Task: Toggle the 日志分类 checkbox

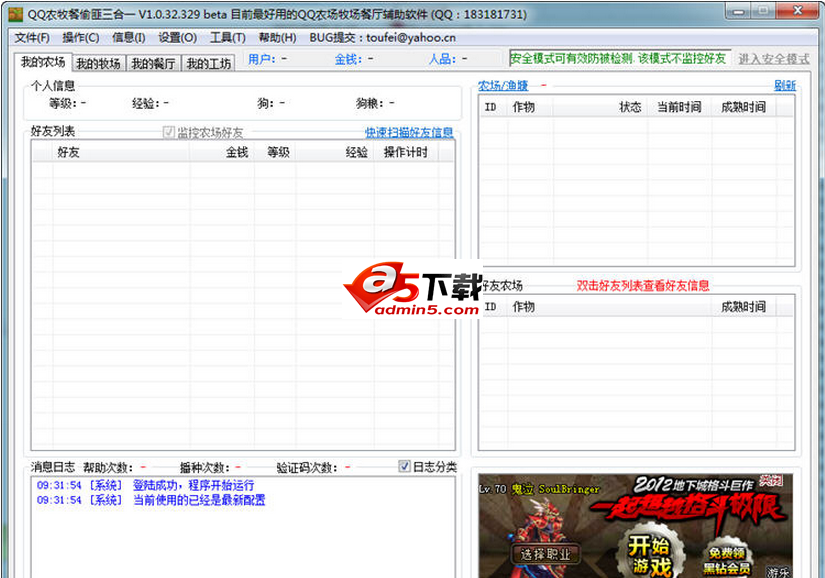Action: click(x=404, y=467)
